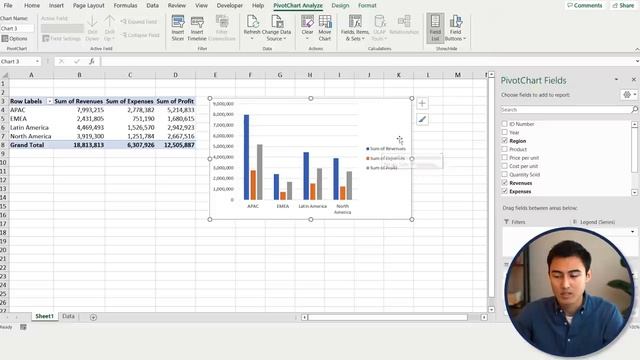Open the Developer tab
The width and height of the screenshot is (640, 360).
(229, 5)
